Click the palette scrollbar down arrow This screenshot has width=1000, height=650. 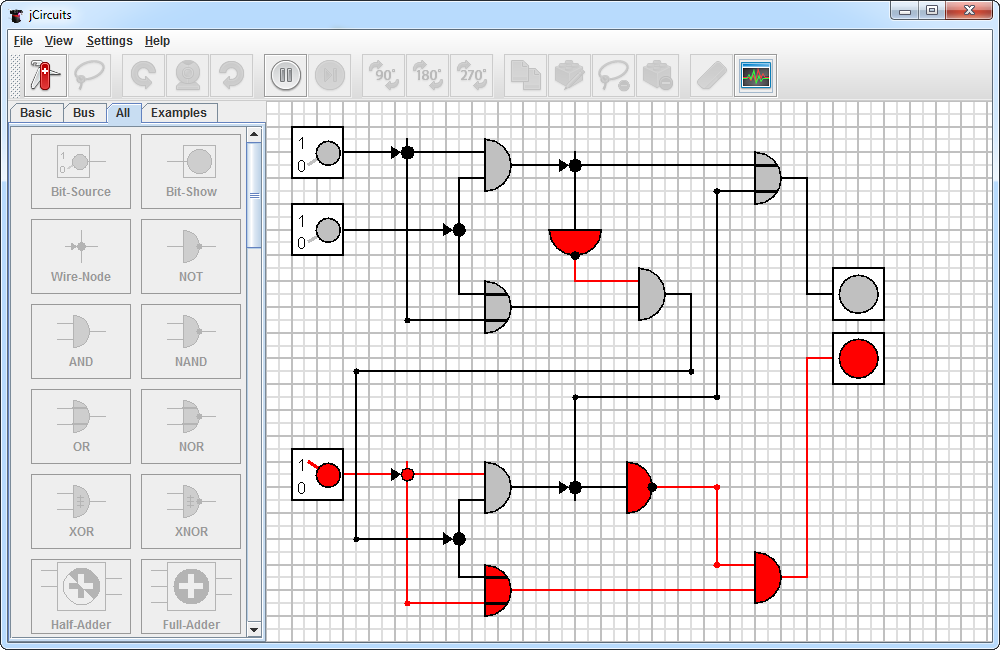pos(254,629)
